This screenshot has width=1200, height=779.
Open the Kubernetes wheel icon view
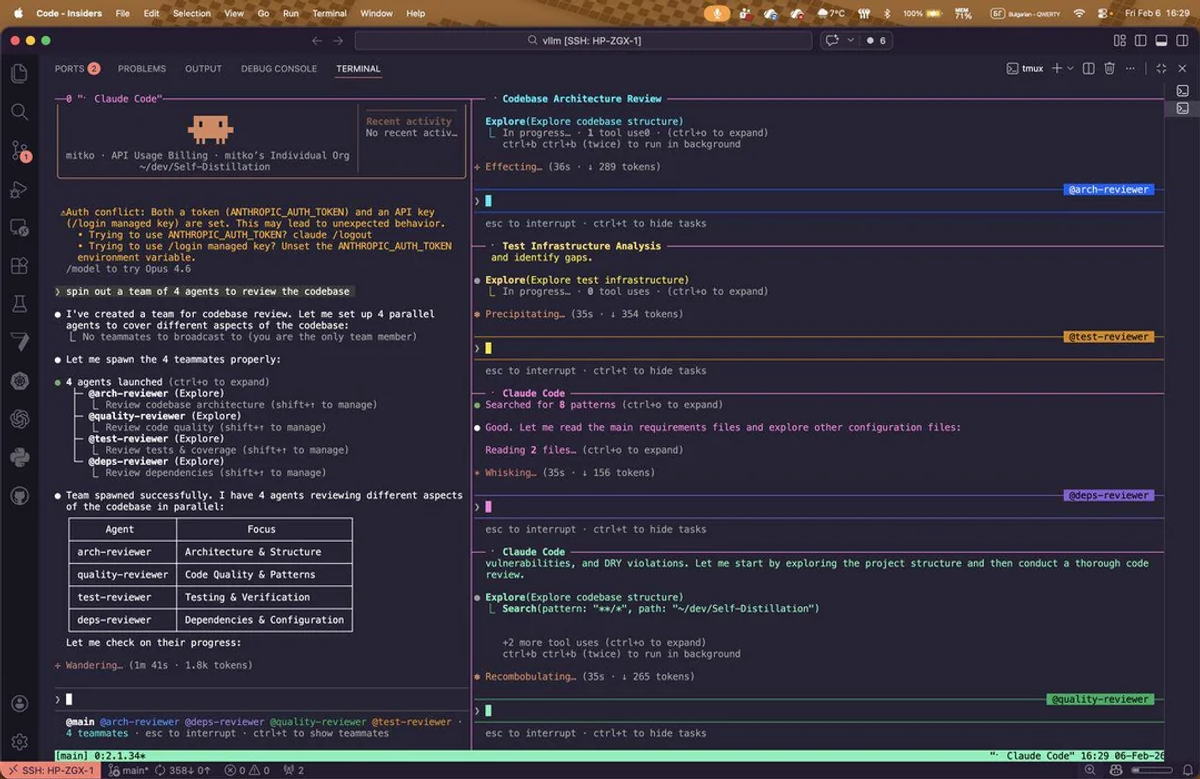(19, 380)
